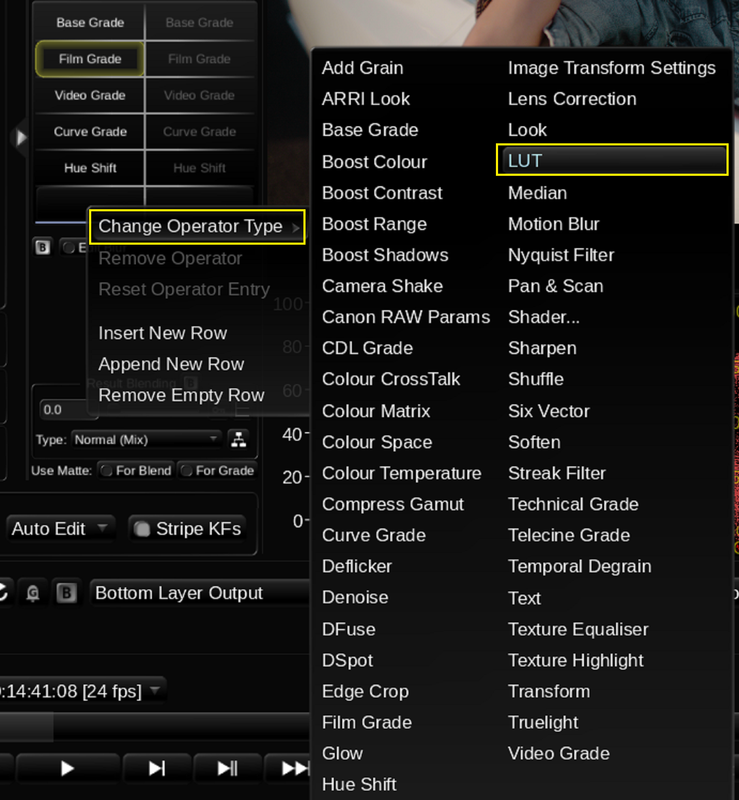Viewport: 739px width, 800px height.
Task: Select Sharpen operator
Action: coord(542,348)
